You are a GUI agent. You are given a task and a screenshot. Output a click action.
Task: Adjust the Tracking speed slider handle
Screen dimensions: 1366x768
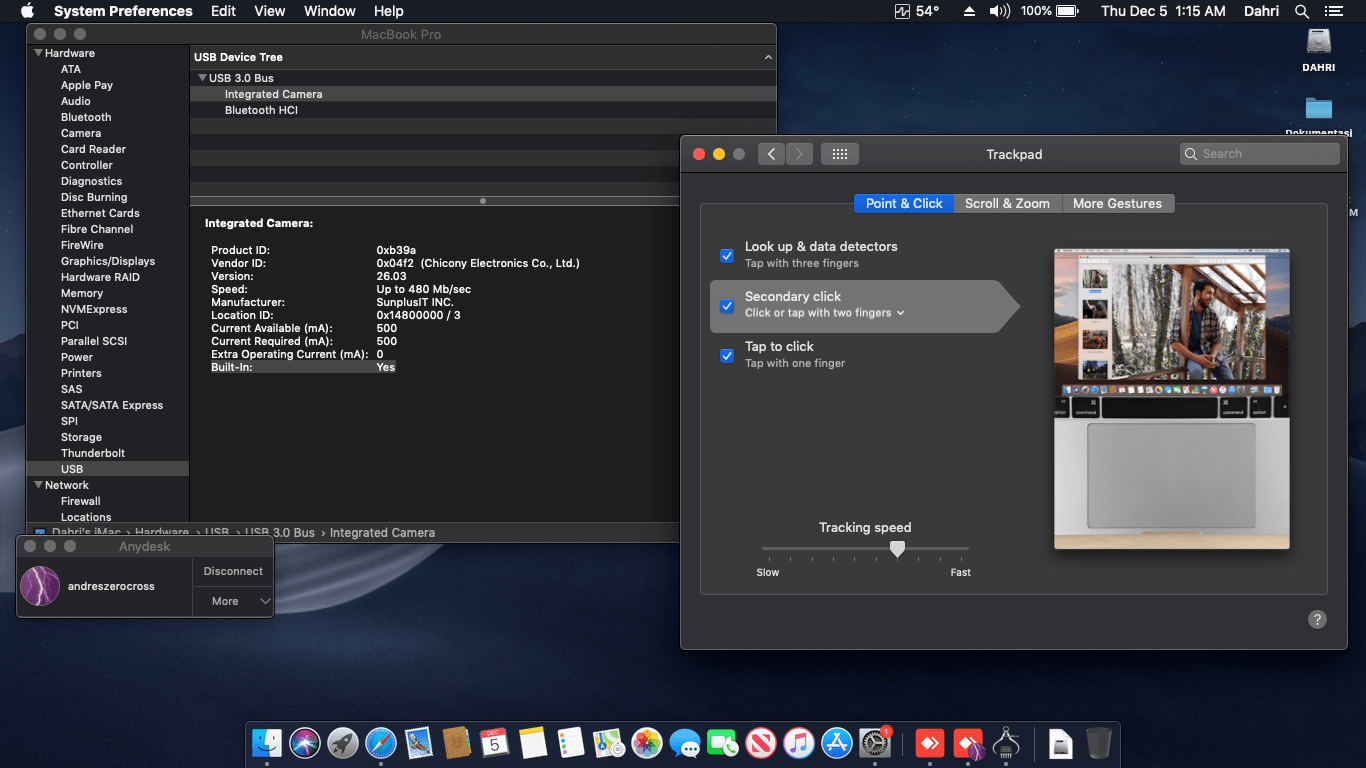(897, 548)
